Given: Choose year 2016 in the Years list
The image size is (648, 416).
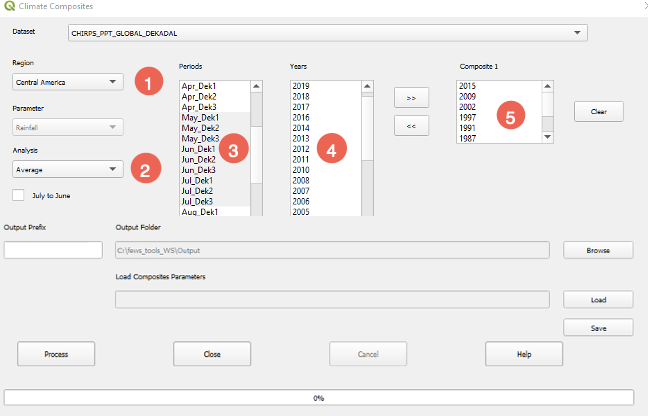Looking at the screenshot, I should 301,117.
